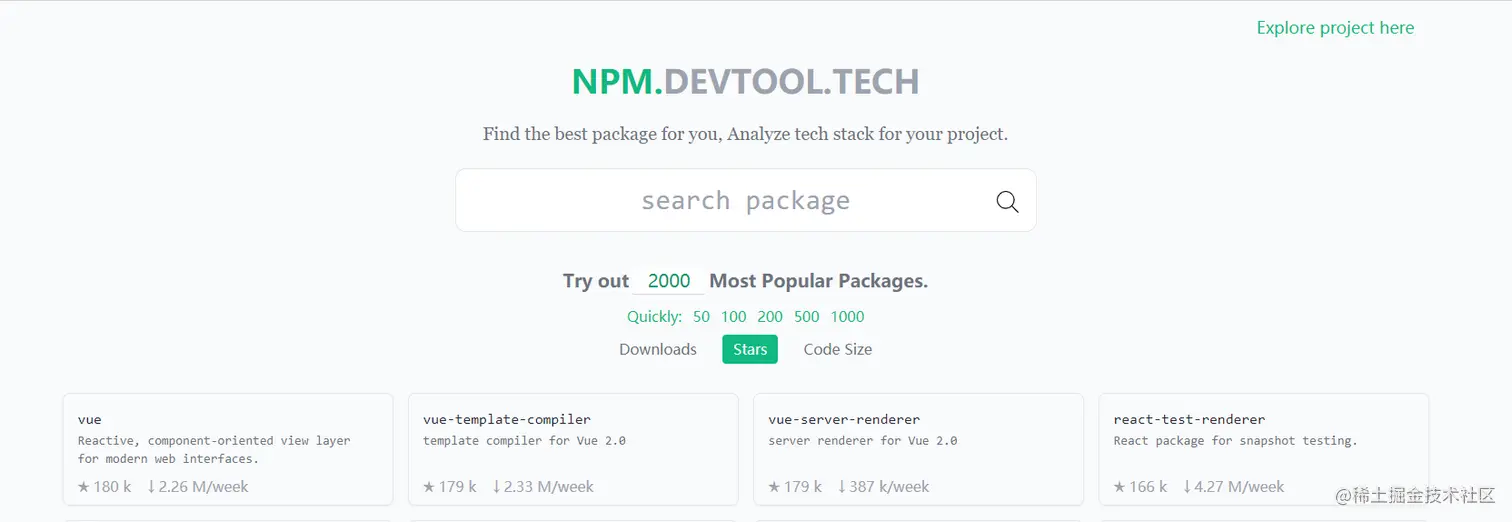Viewport: 1512px width, 522px height.
Task: Open the NPM.DEVTOOL.TECH homepage title
Action: click(745, 82)
